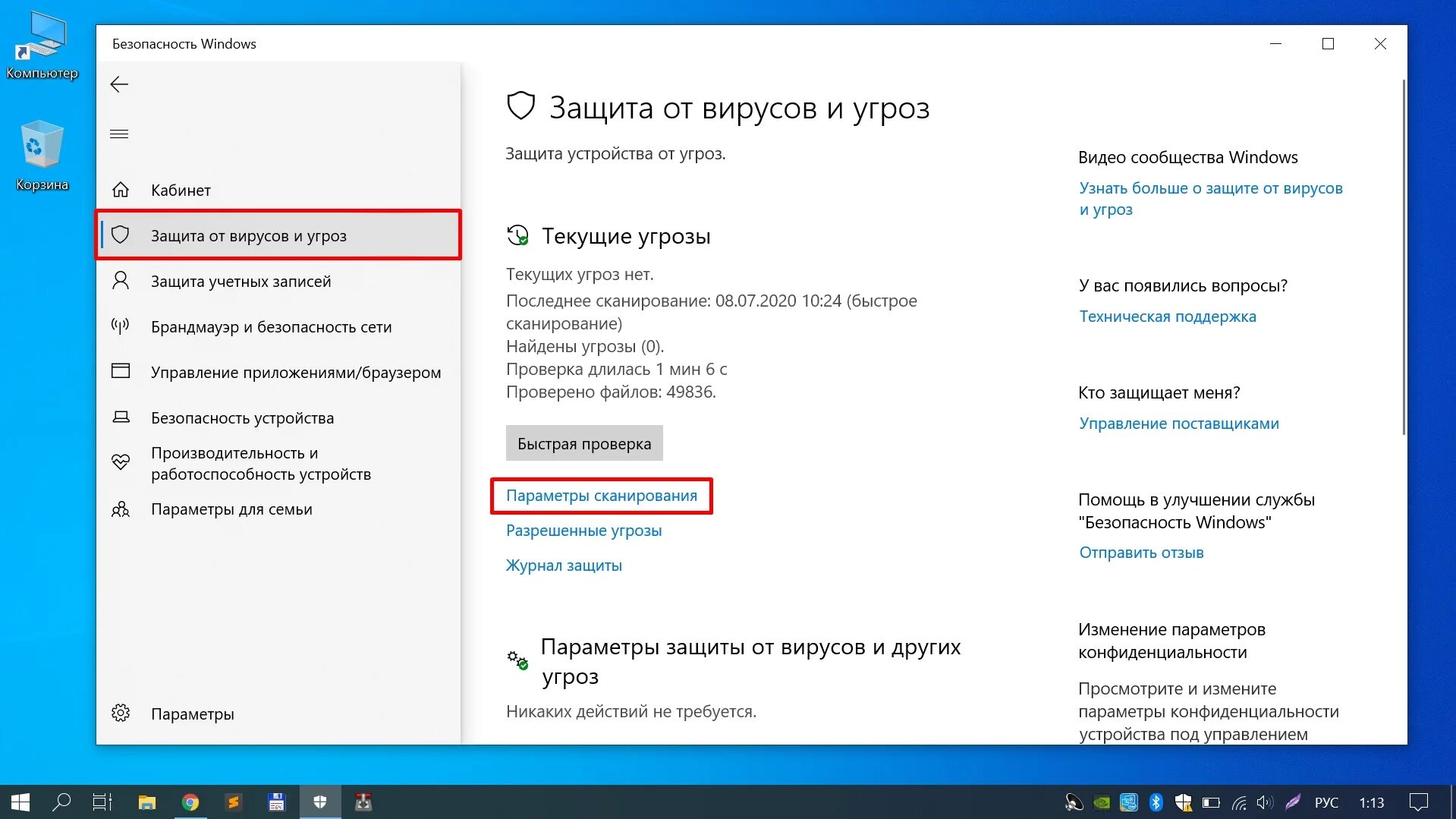
Task: Open network Wi-Fi tray icon
Action: coord(1239,802)
